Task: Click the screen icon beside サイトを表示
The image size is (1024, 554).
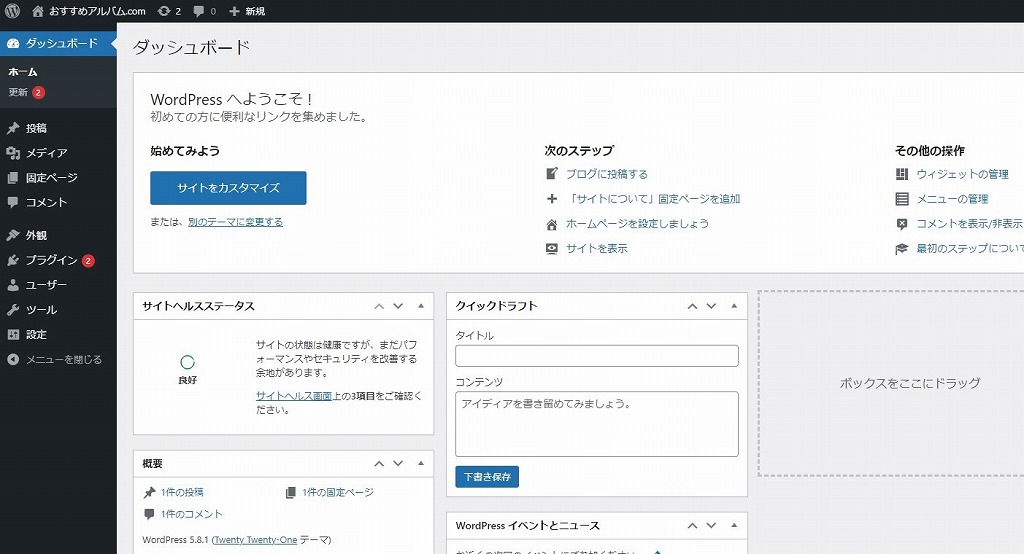Action: click(552, 249)
